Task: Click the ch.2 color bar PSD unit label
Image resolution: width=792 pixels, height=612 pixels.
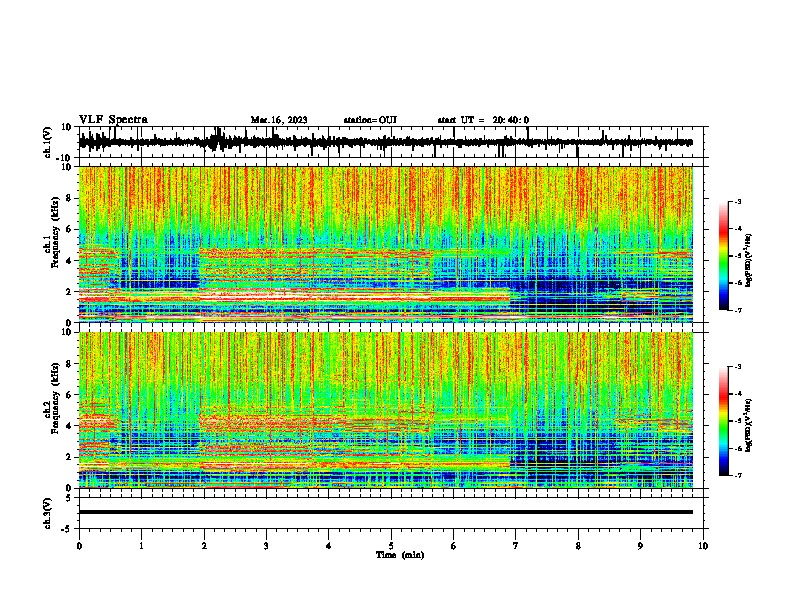Action: tap(749, 425)
